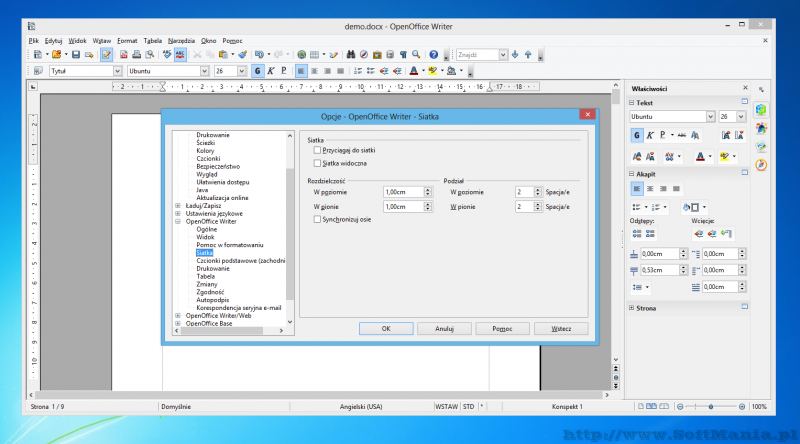The height and width of the screenshot is (444, 800).
Task: Expand the Ustawienia językowe tree node
Action: point(178,214)
